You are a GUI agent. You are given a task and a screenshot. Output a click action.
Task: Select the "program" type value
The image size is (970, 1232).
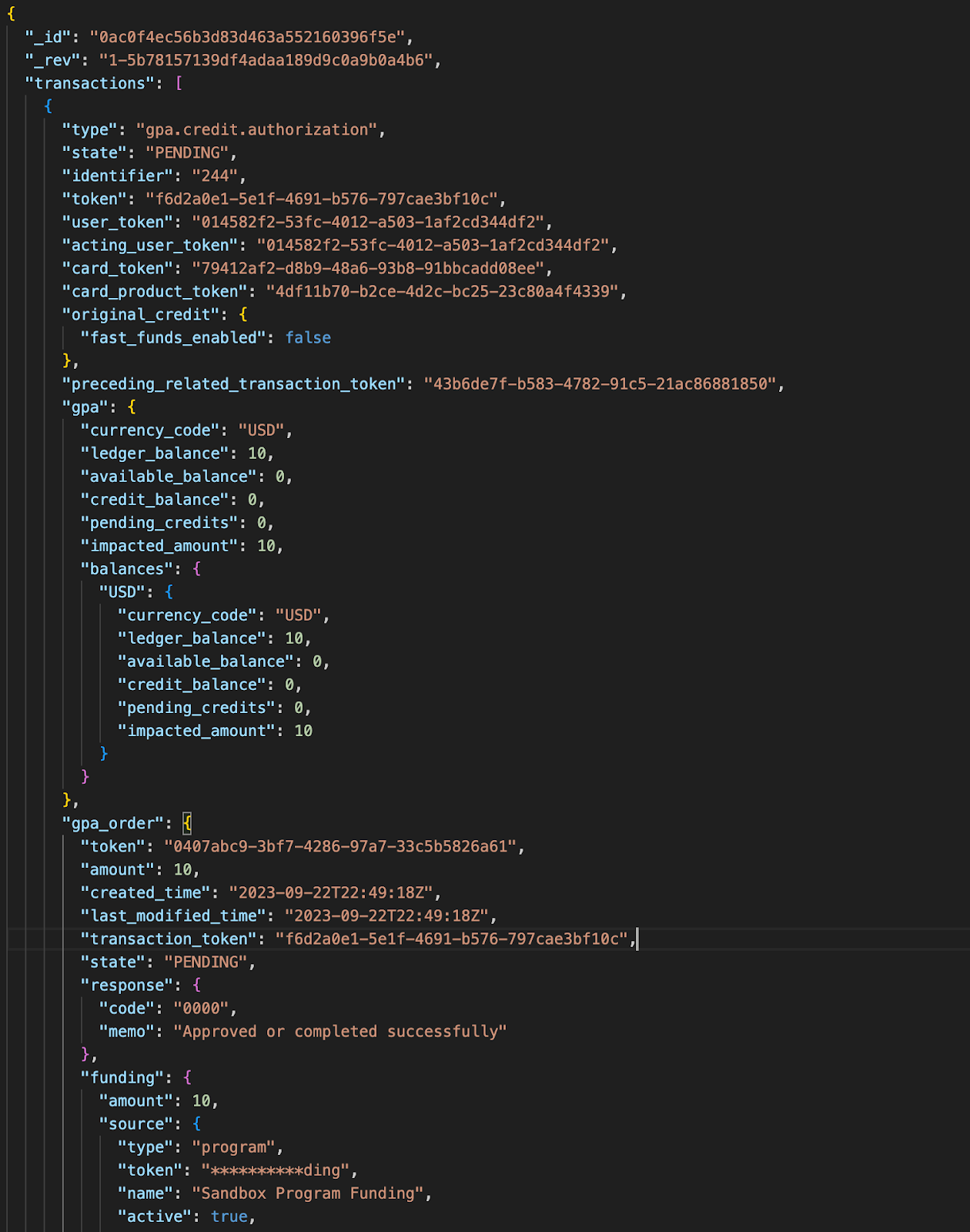(x=233, y=1147)
